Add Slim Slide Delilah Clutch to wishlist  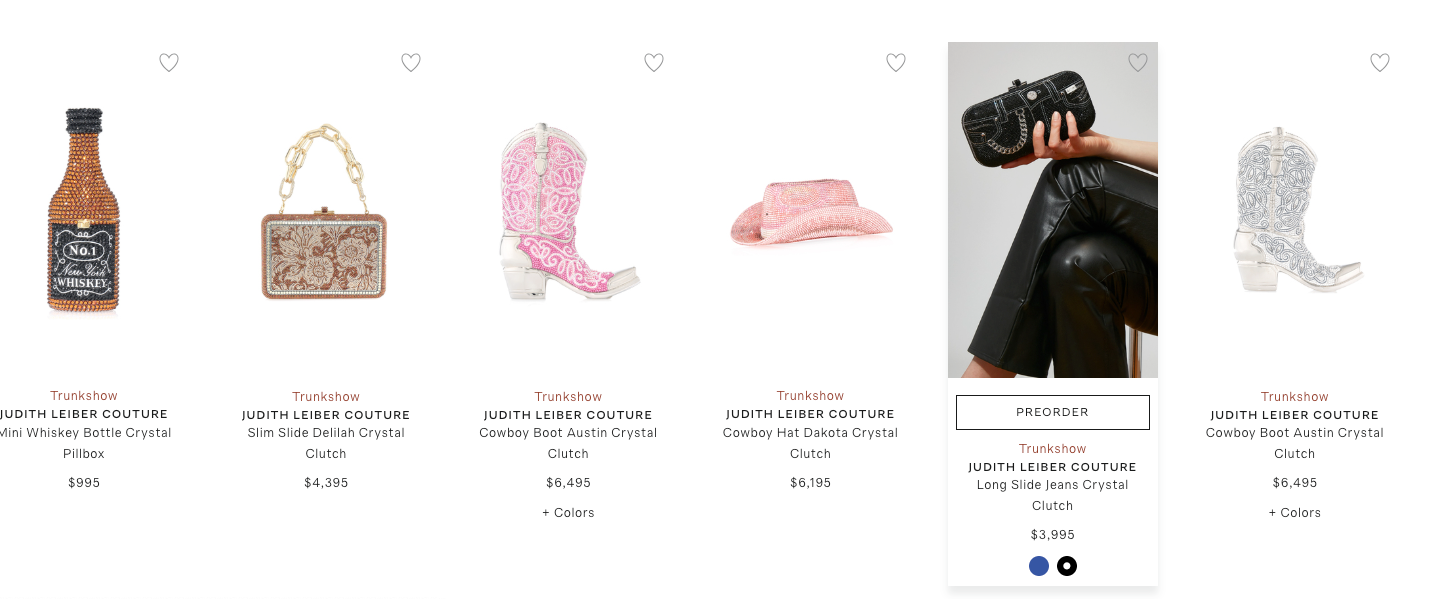(411, 63)
